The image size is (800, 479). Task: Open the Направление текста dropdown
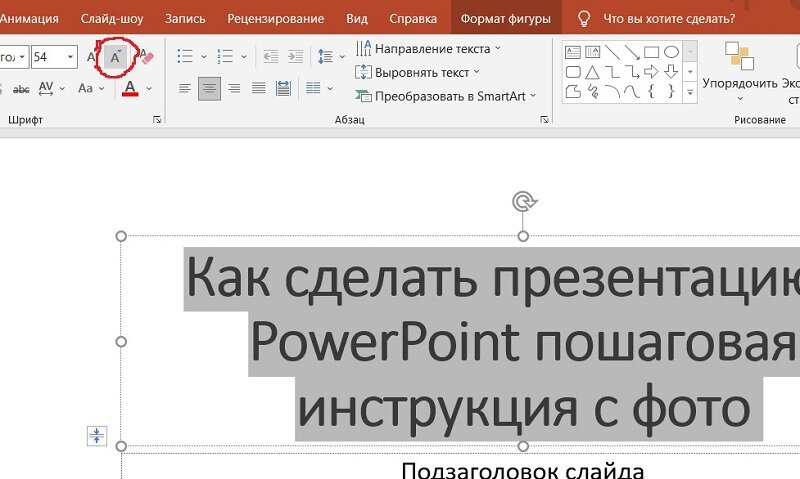[428, 48]
